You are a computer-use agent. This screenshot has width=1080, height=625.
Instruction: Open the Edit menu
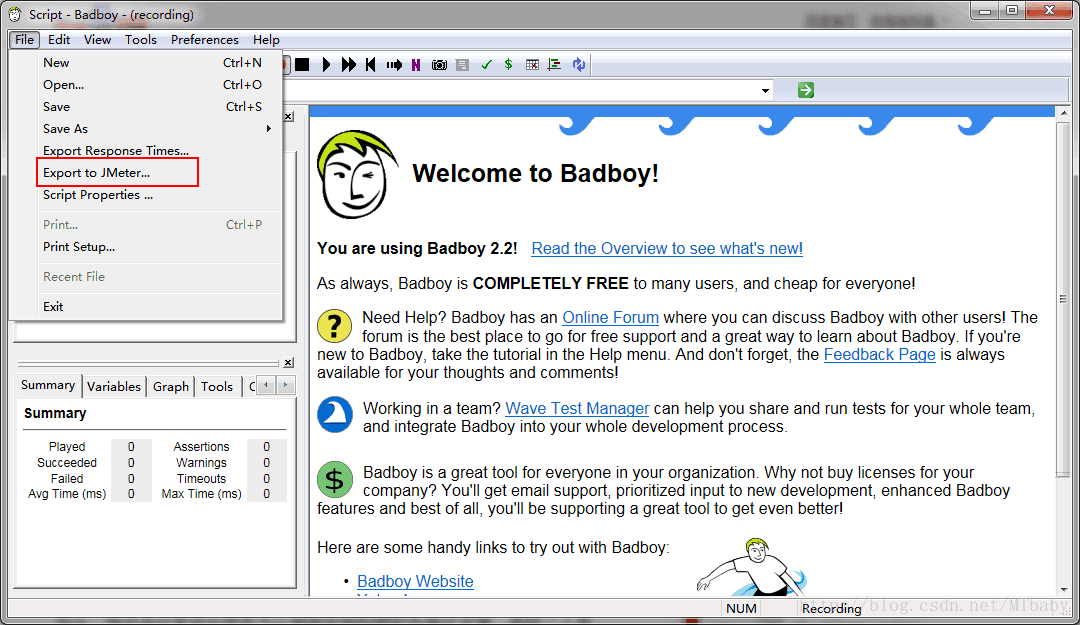59,39
